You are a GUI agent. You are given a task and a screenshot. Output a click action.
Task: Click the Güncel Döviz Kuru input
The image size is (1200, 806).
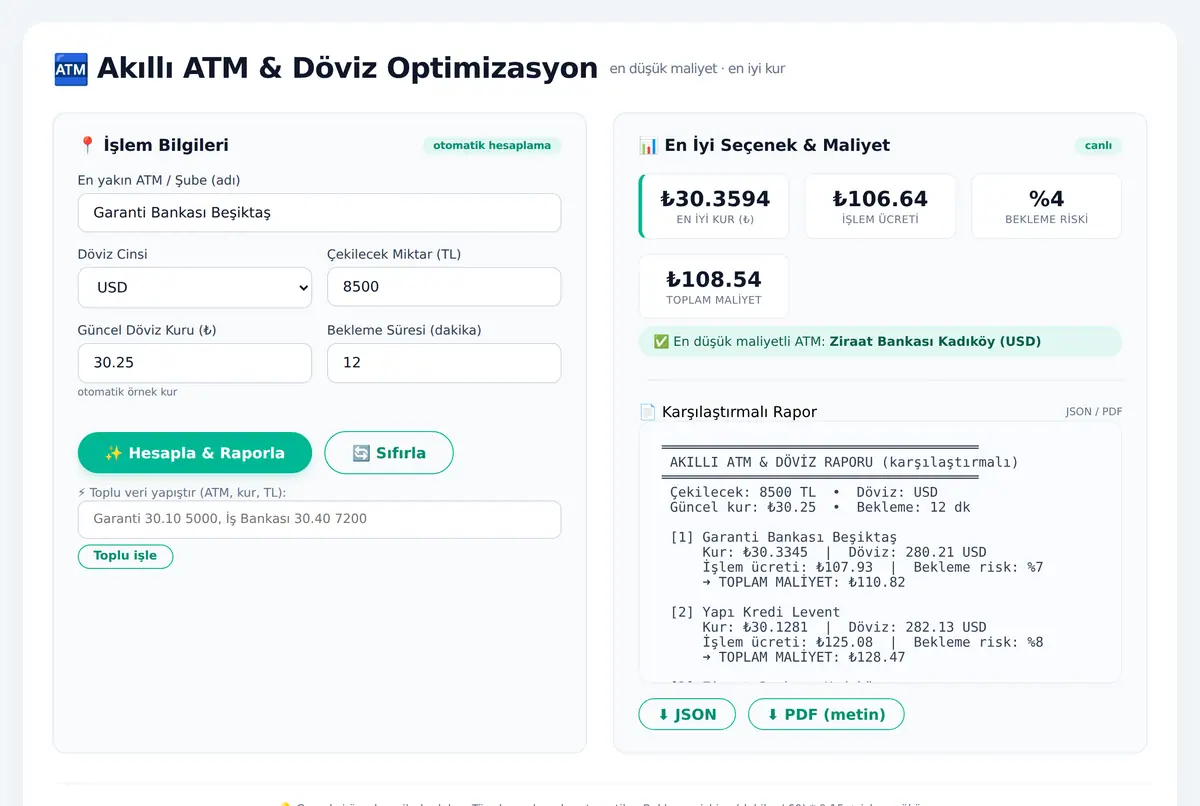pos(195,363)
